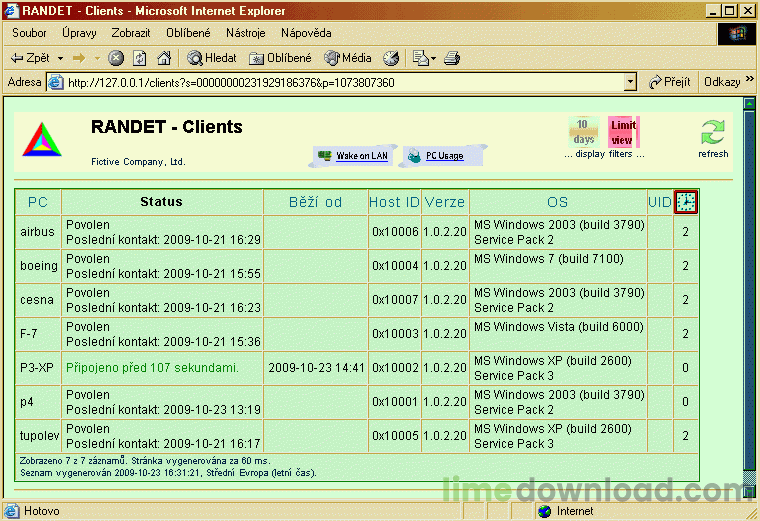Click the History icon in toolbar
This screenshot has width=760, height=521.
391,59
